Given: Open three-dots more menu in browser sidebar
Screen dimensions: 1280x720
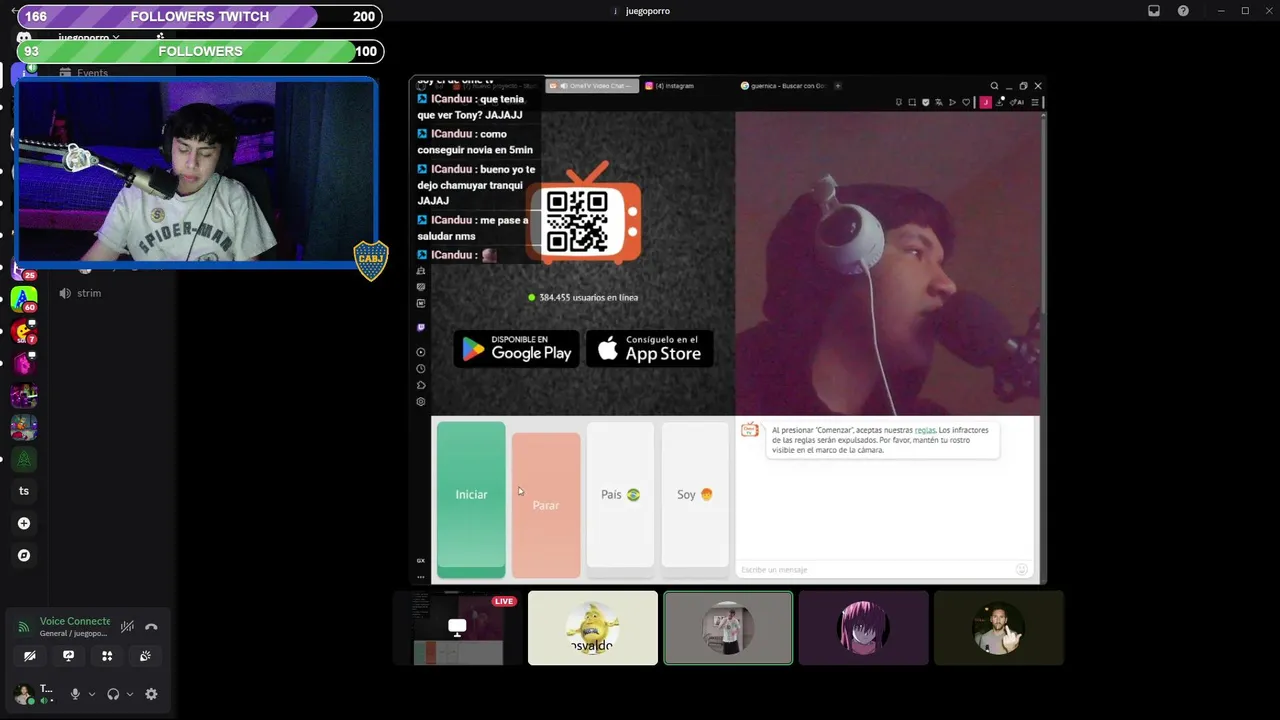Looking at the screenshot, I should (x=421, y=576).
